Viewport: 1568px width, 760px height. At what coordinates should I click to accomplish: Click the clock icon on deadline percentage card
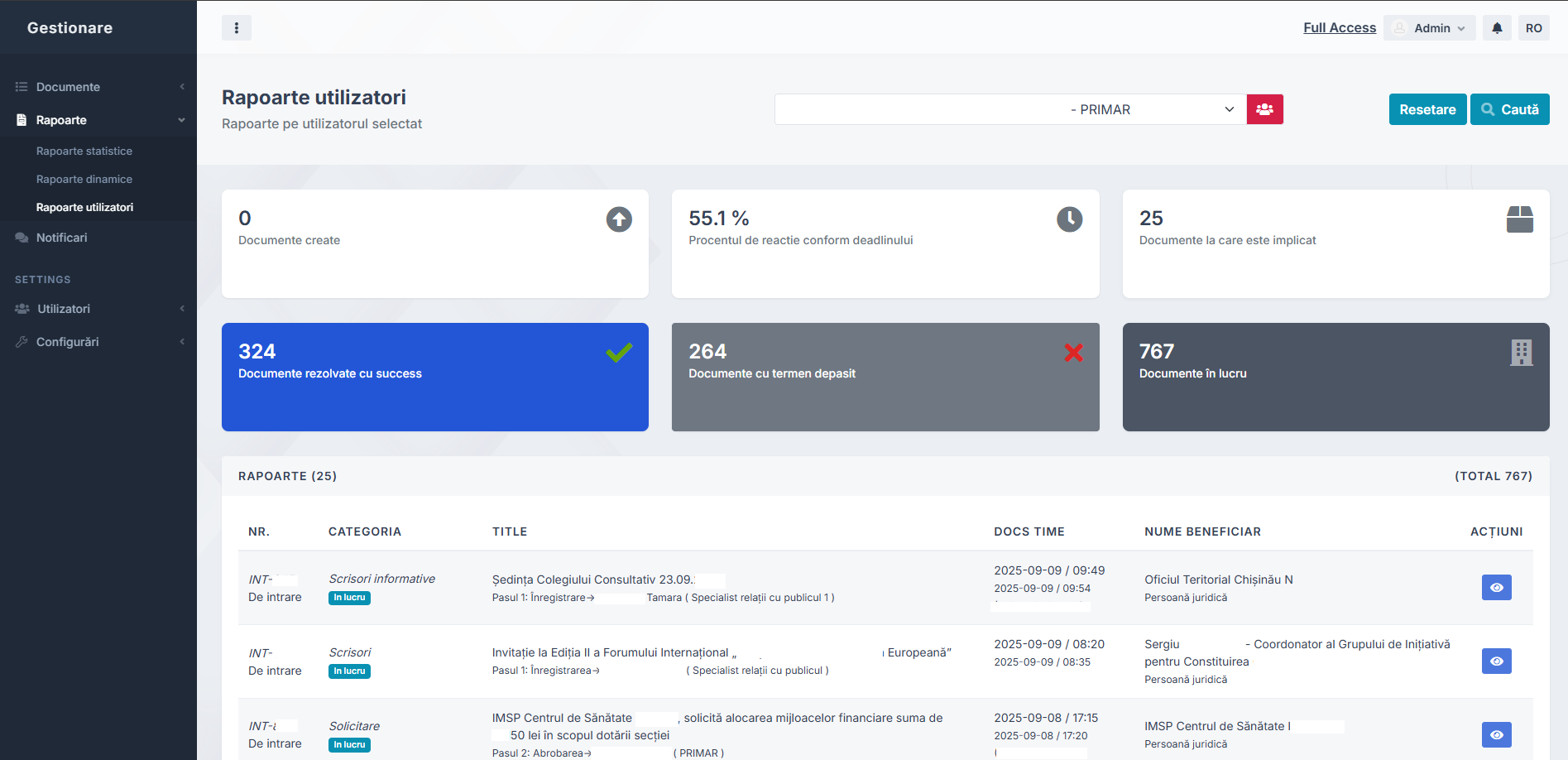coord(1069,219)
